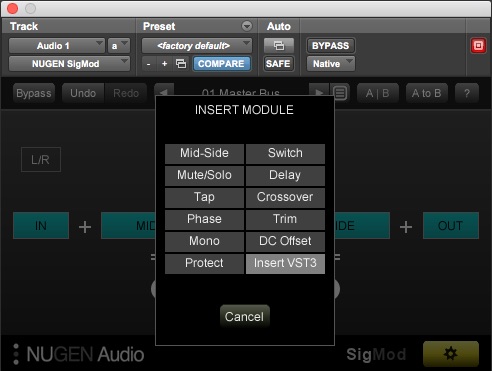Screen dimensions: 492x371
Task: Go to next SigMod preset arrow
Action: pyautogui.click(x=319, y=93)
